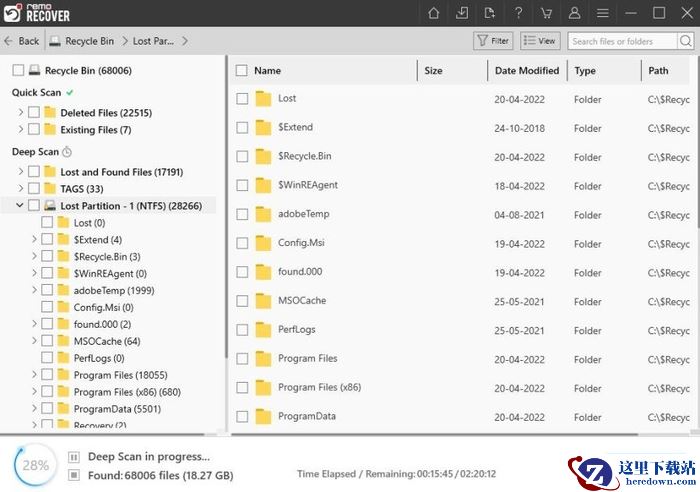This screenshot has height=492, width=700.
Task: Click the search magnifier icon
Action: point(686,41)
